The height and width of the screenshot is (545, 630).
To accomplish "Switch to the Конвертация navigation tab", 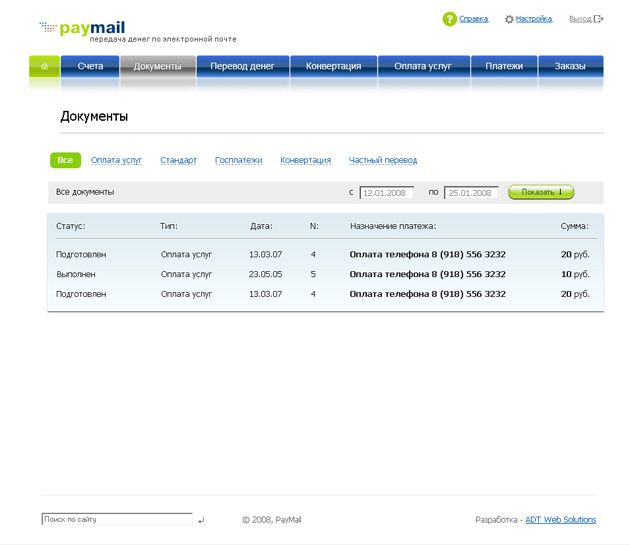I will [x=333, y=66].
